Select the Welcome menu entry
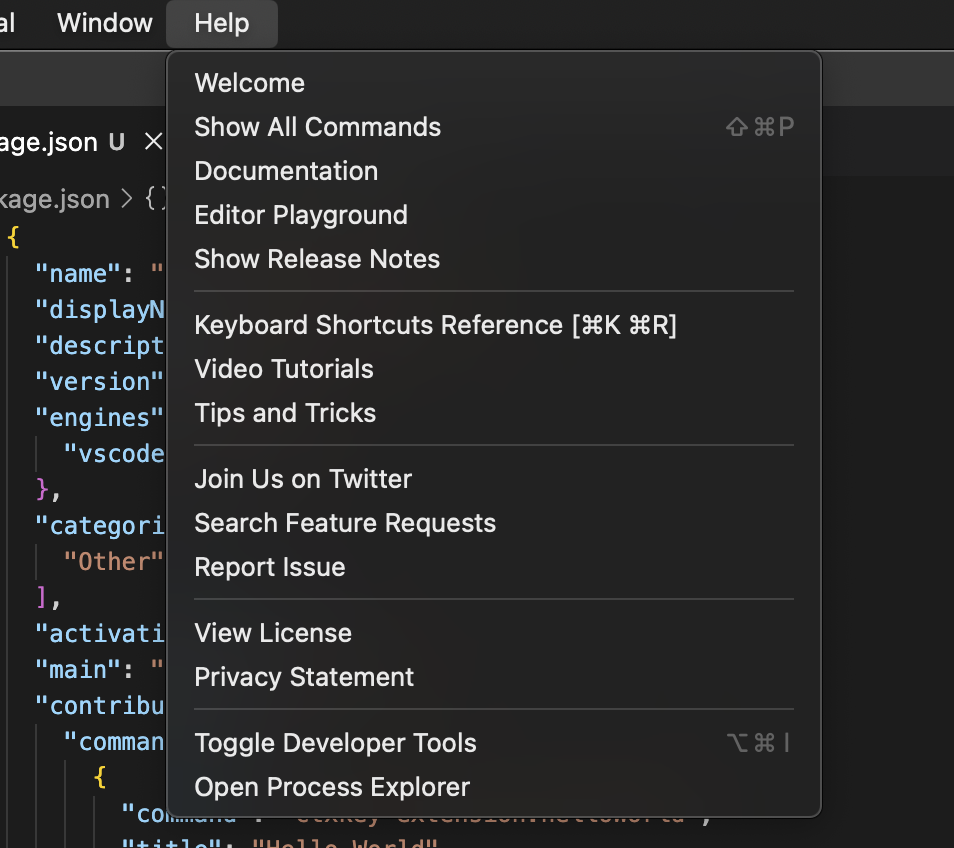The image size is (954, 848). (x=249, y=83)
